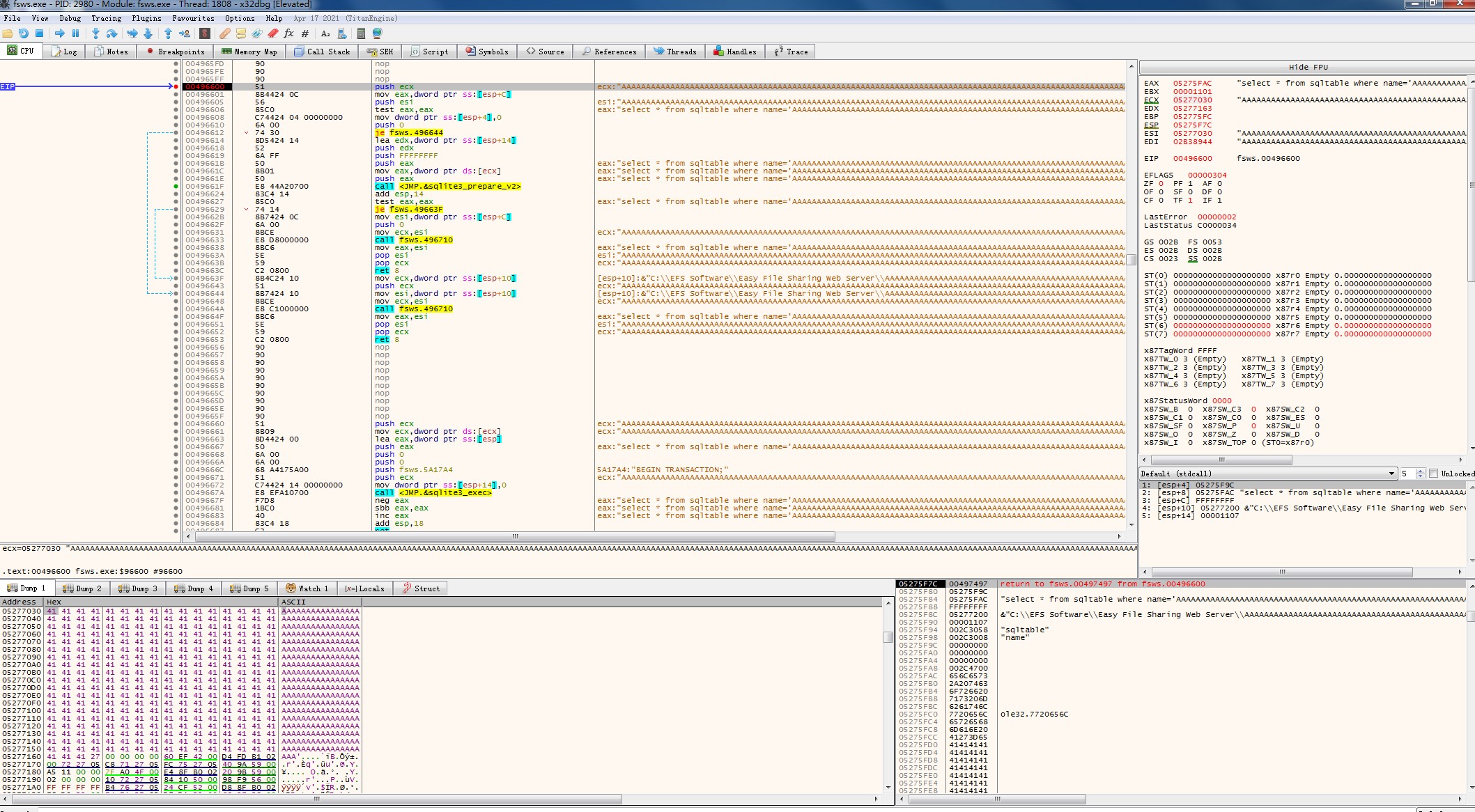
Task: Pause execution in the toolbar
Action: (75, 33)
